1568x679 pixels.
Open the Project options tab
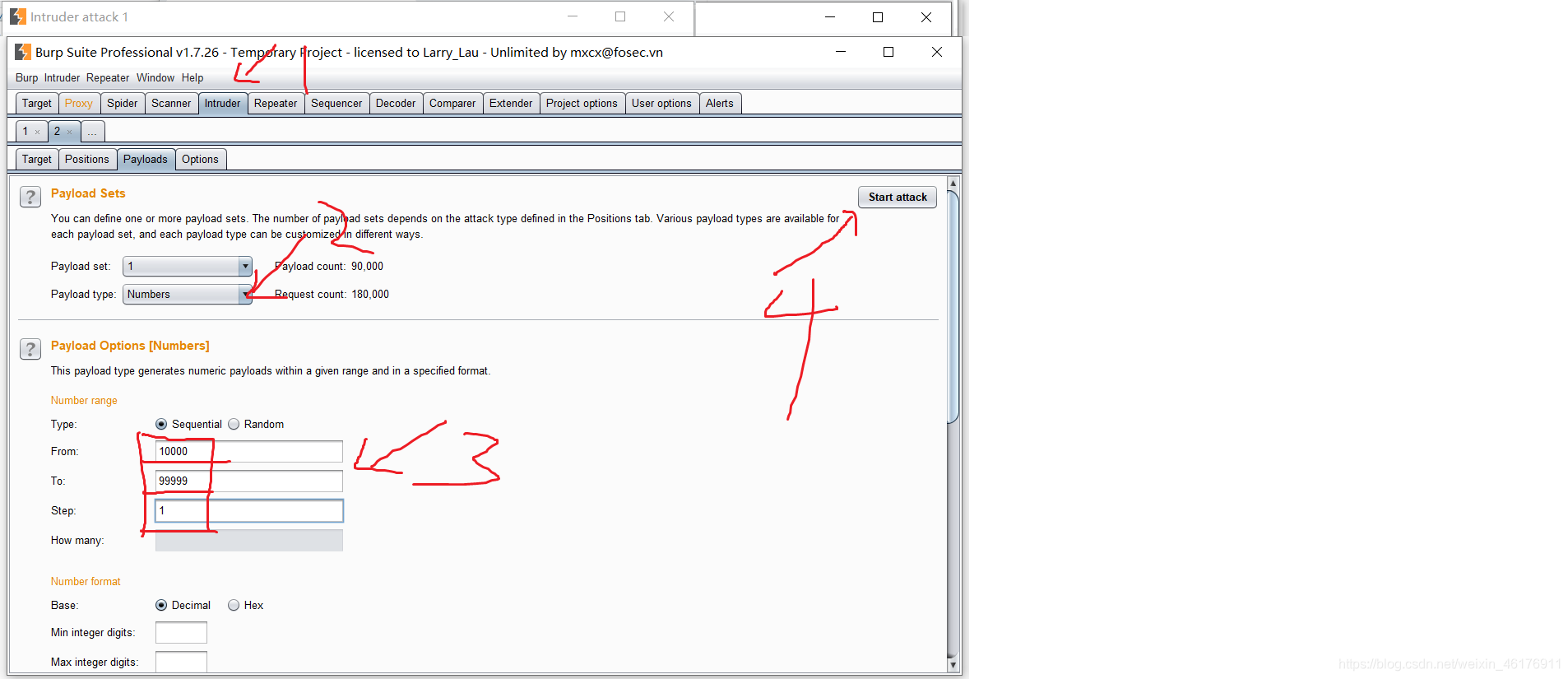582,103
